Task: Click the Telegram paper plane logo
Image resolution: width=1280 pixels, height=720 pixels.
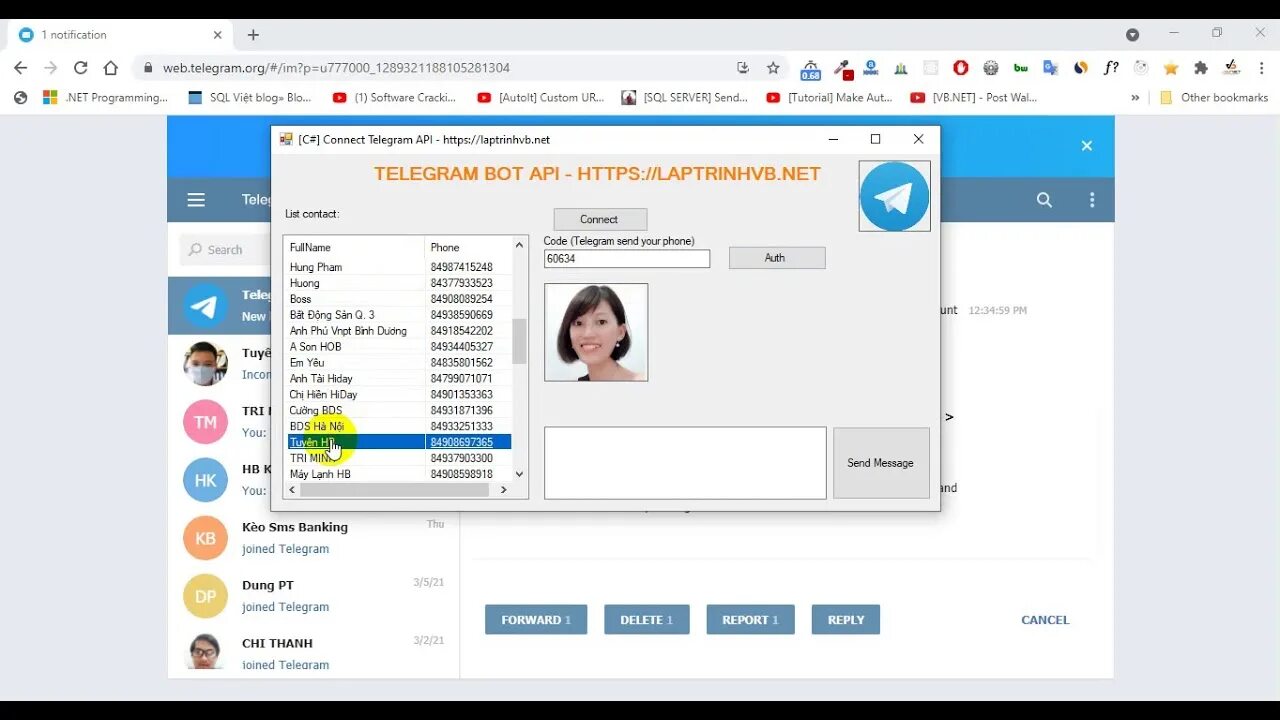Action: pos(894,197)
